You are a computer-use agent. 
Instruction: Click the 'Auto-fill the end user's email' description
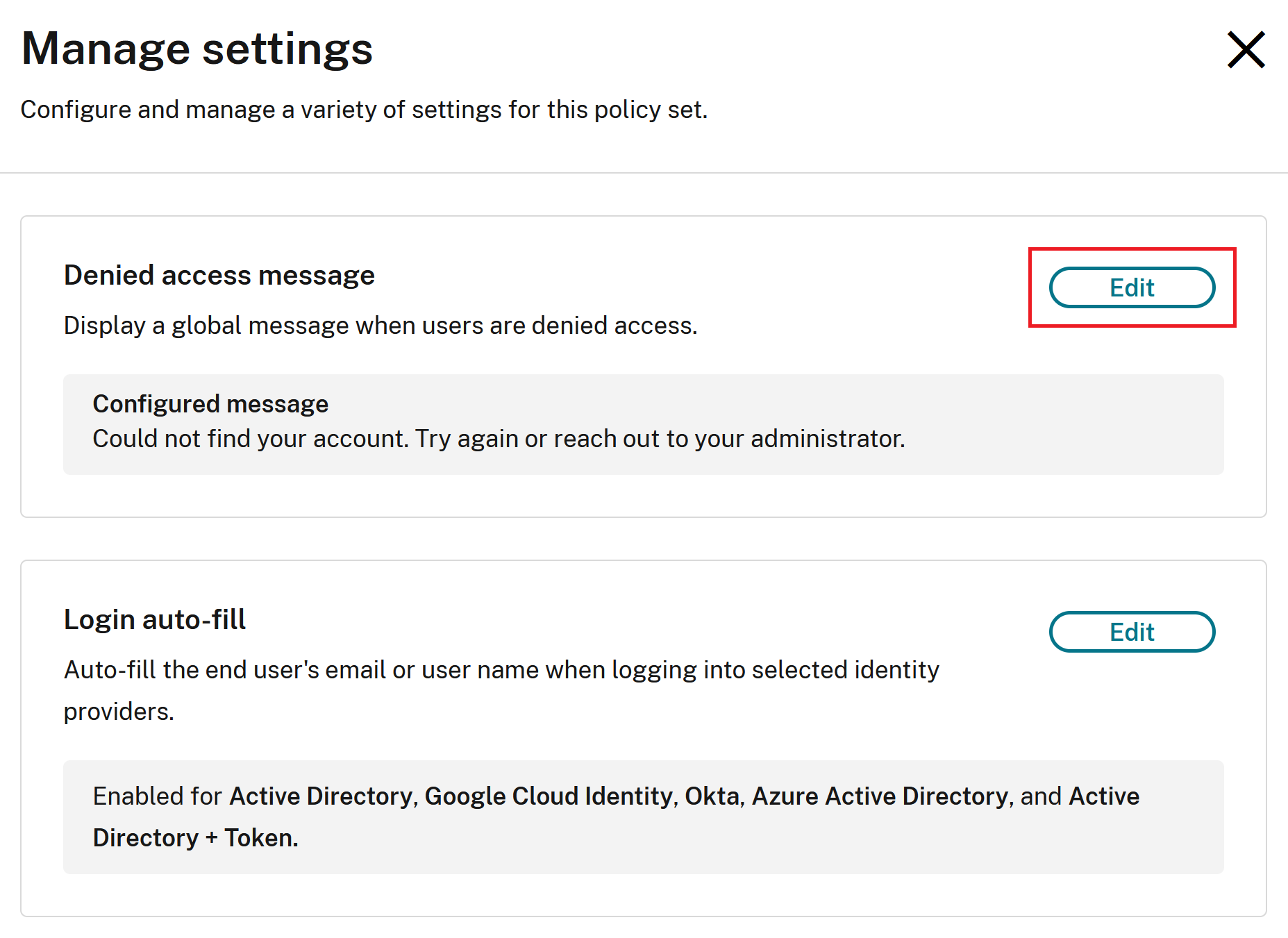pyautogui.click(x=501, y=670)
